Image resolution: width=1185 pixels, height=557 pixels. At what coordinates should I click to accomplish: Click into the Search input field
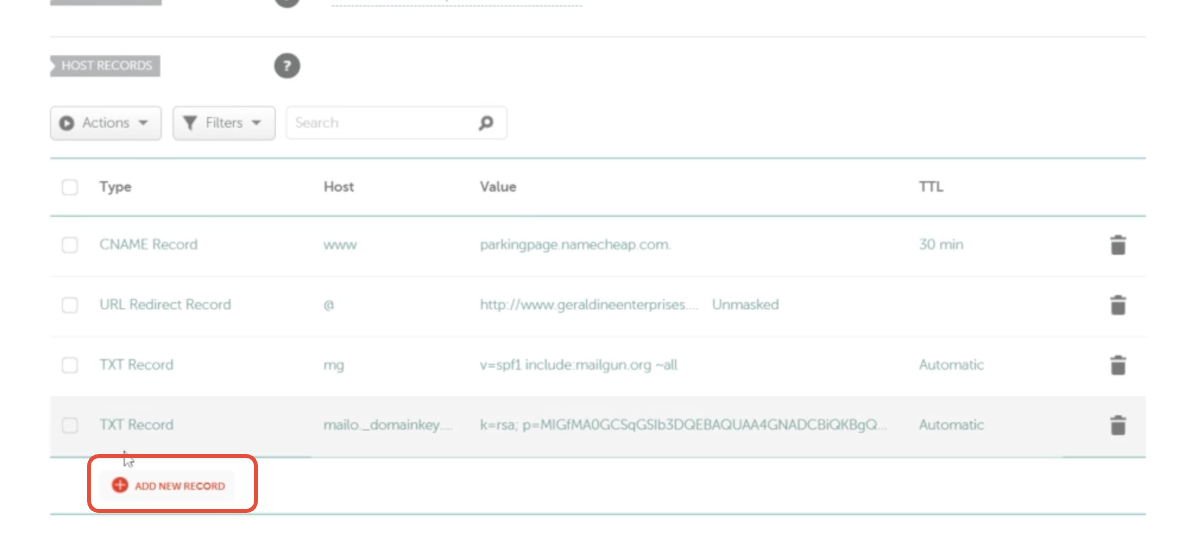[x=380, y=123]
